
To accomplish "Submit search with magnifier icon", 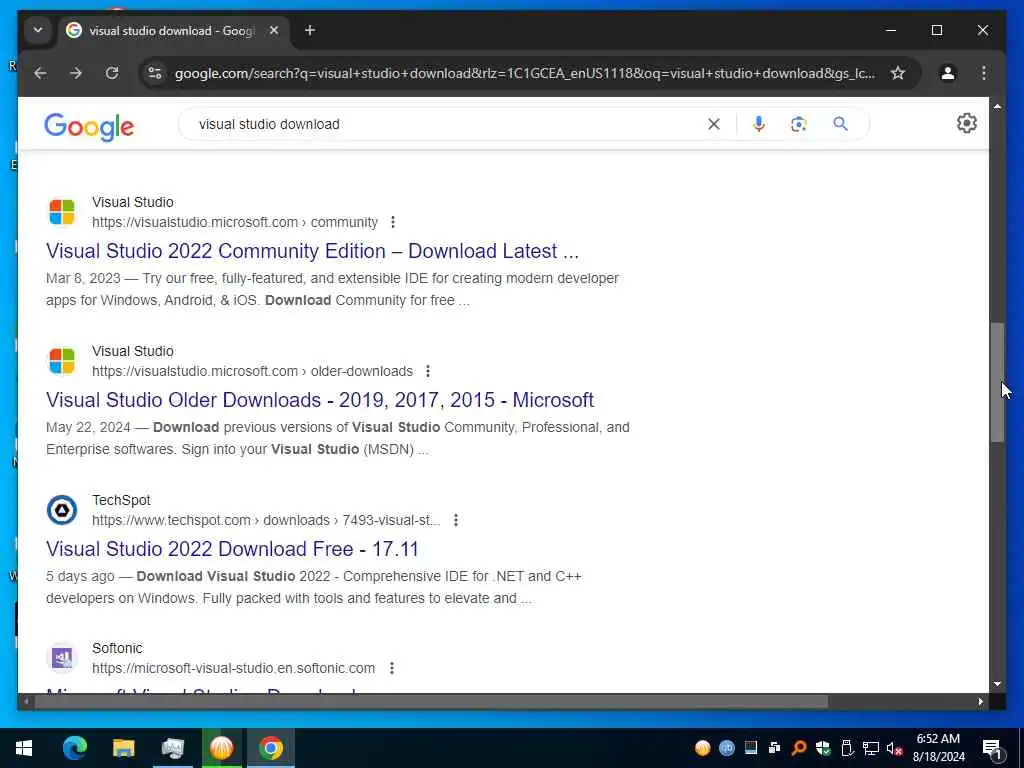I will point(840,124).
